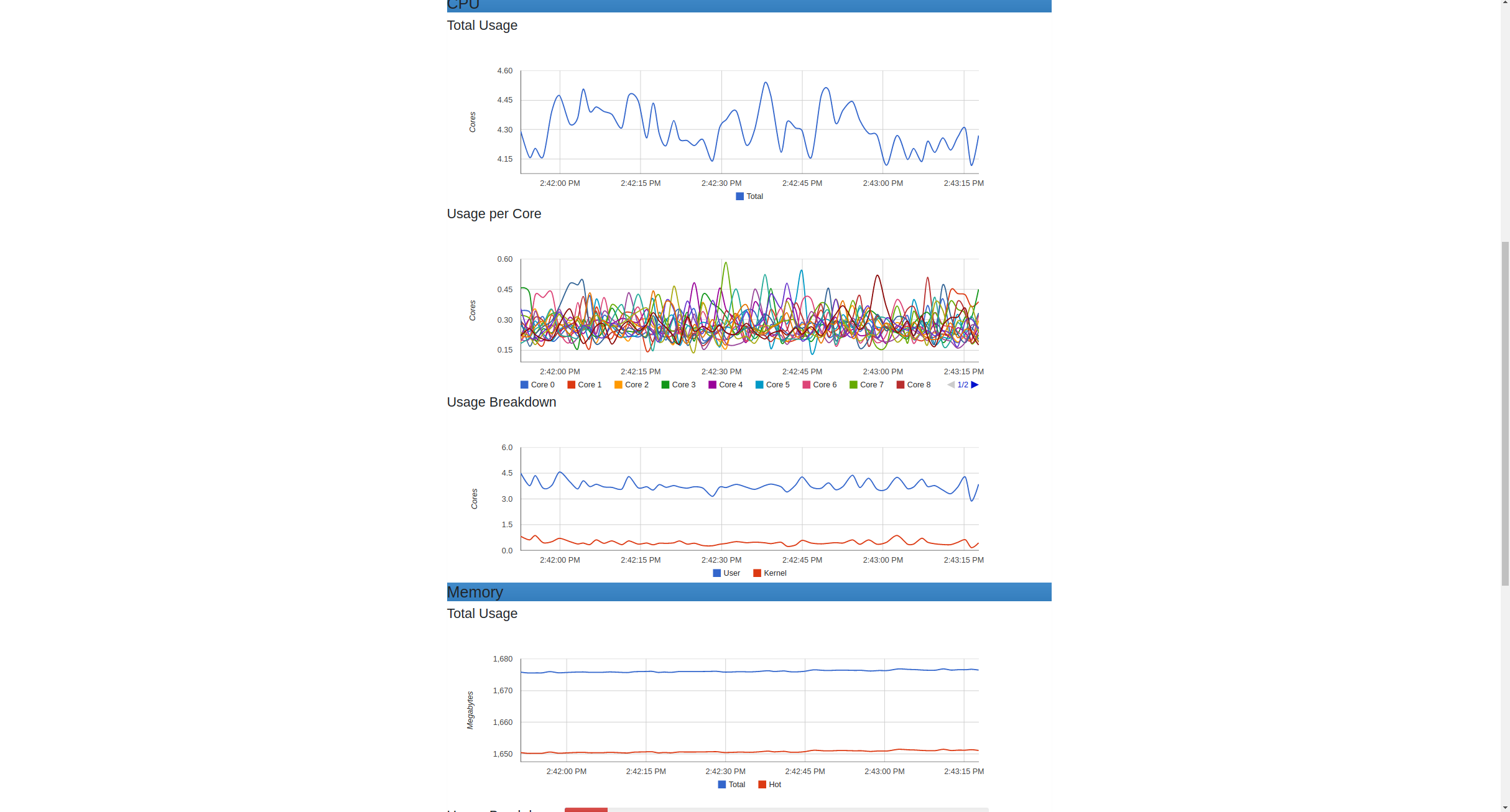Image resolution: width=1510 pixels, height=812 pixels.
Task: Select the Total legend entry in Memory chart
Action: (731, 785)
